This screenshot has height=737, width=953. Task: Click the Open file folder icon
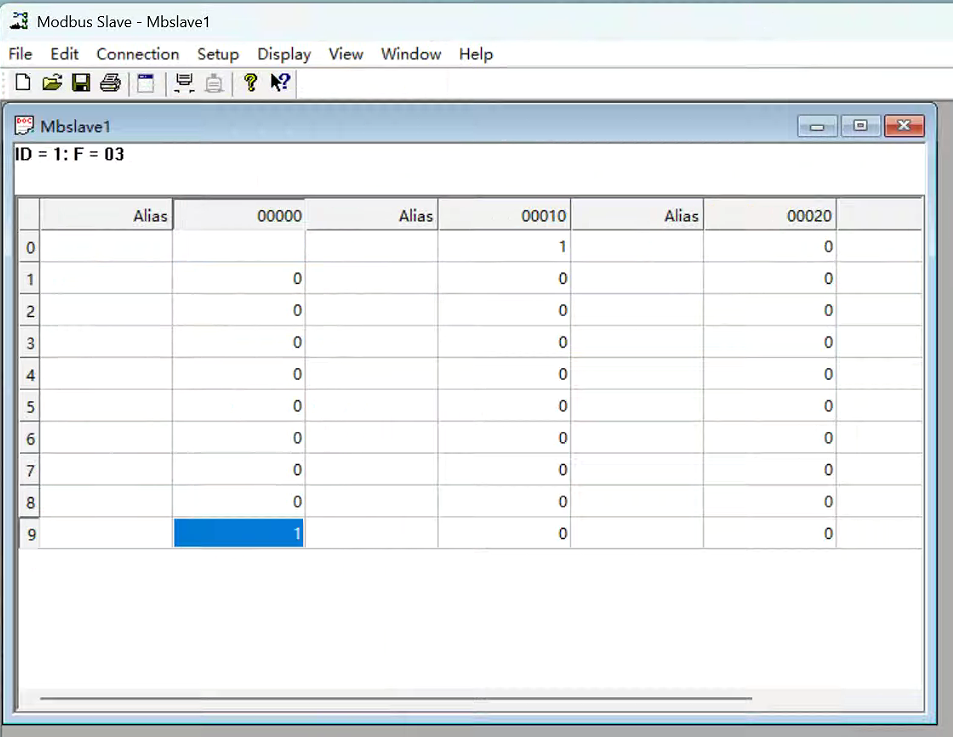[52, 82]
